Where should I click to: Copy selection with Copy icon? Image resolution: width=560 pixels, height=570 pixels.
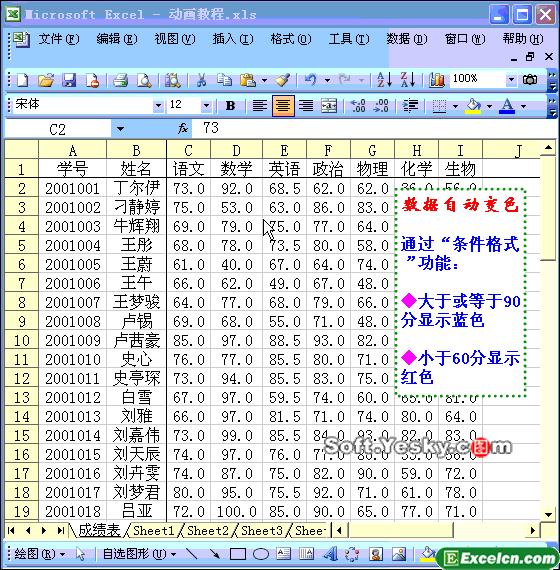(x=224, y=80)
